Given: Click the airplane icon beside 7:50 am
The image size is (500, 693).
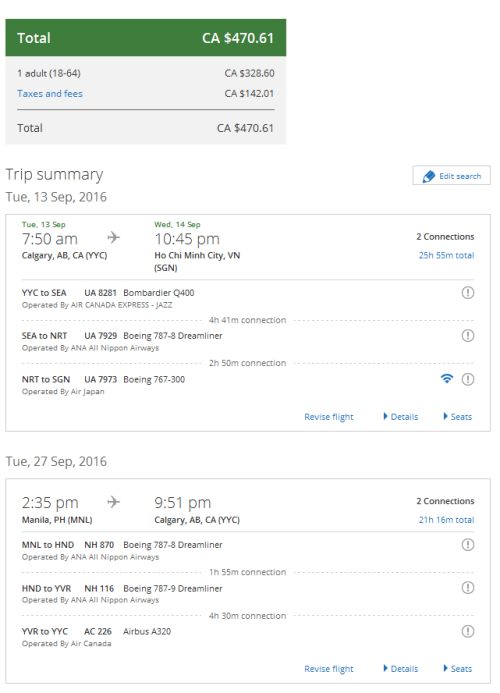Looking at the screenshot, I should 114,237.
